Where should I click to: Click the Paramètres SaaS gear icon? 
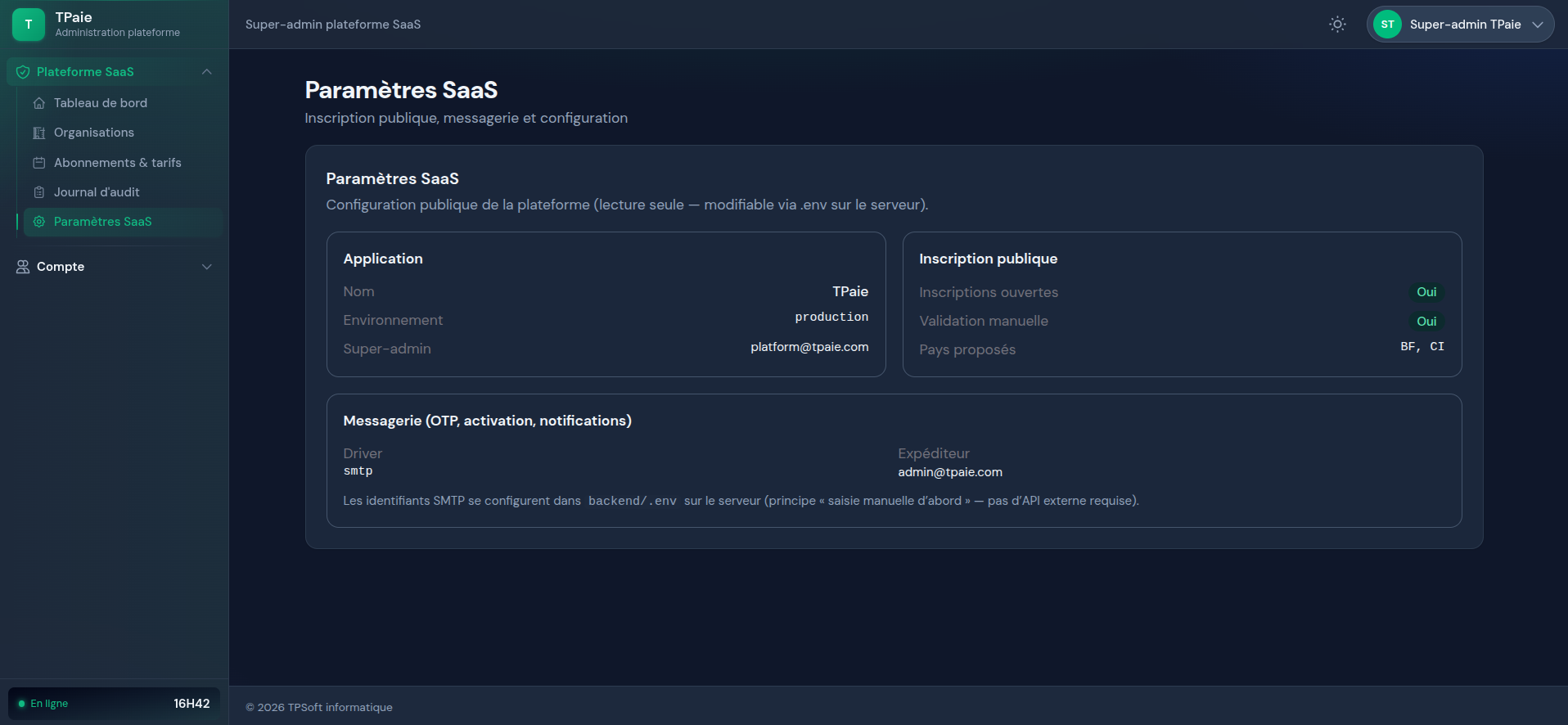[38, 222]
